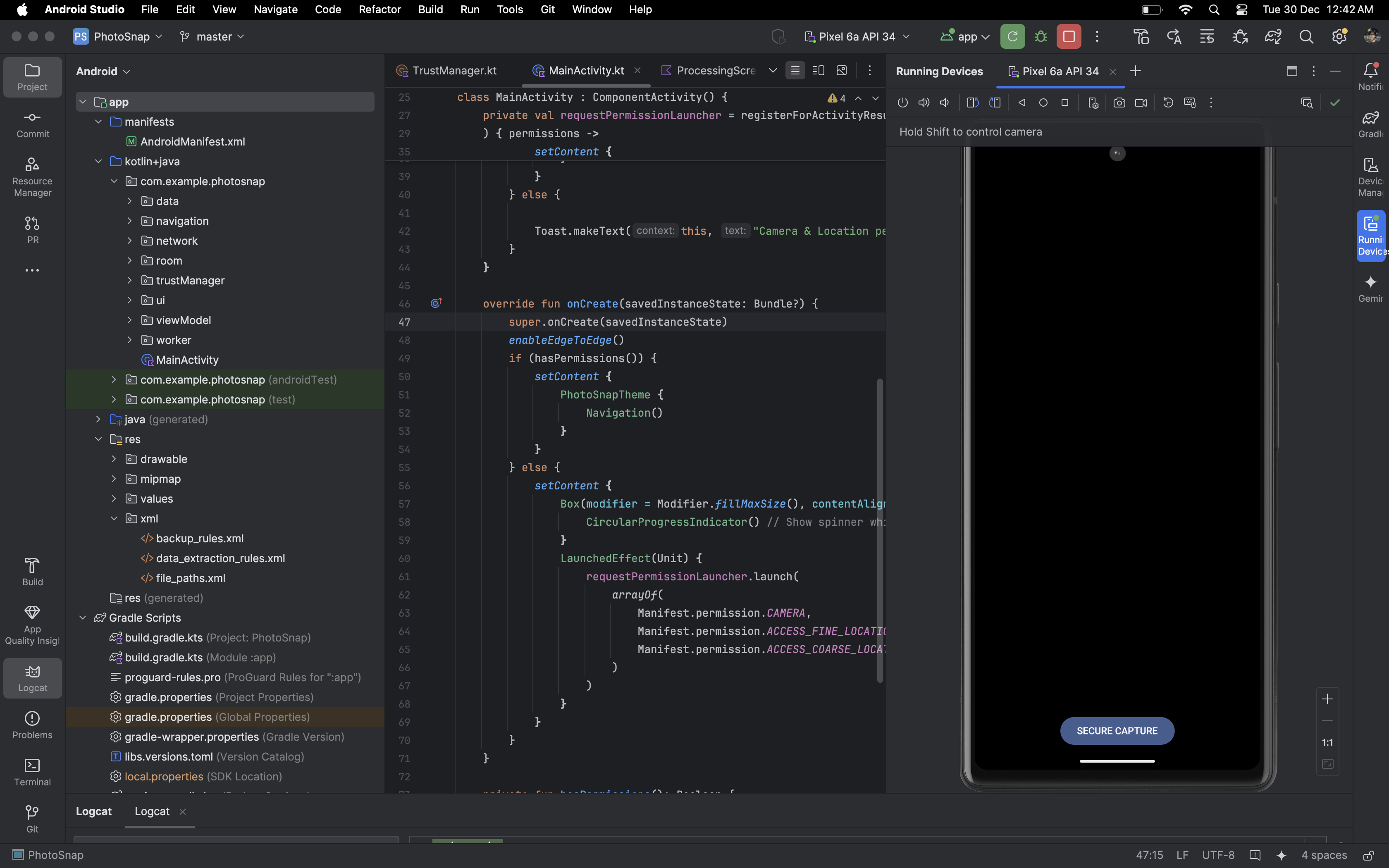Click SECURE CAPTURE button in emulator

coord(1116,730)
